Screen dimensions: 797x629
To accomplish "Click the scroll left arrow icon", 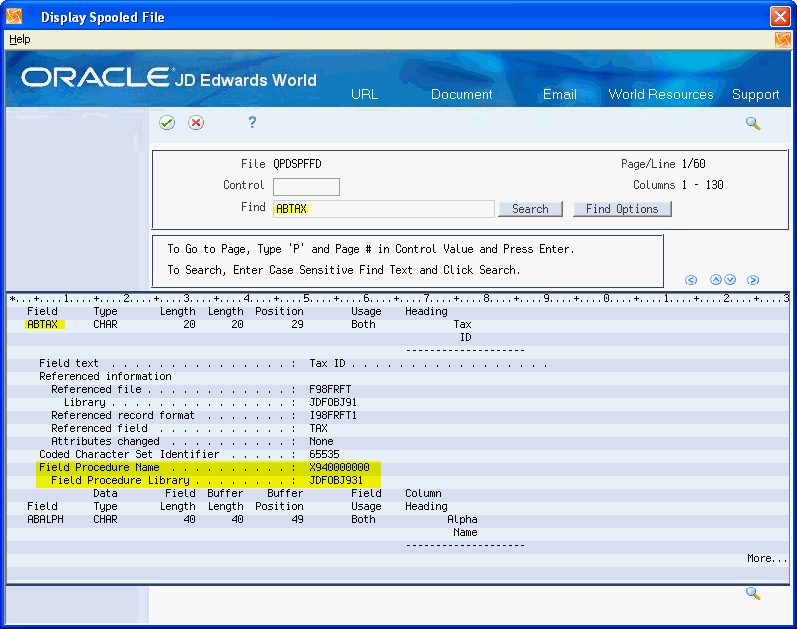I will 691,280.
